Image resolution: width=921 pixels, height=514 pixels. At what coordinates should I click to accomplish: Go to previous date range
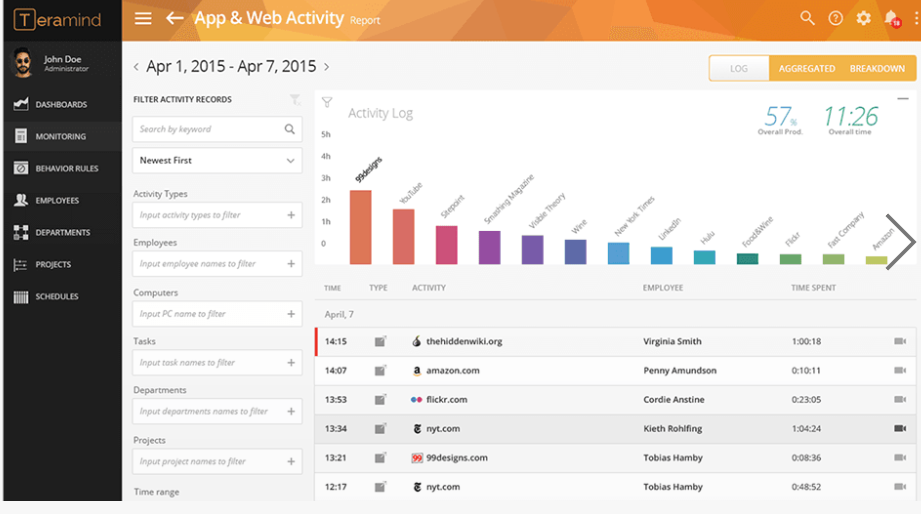pos(136,67)
